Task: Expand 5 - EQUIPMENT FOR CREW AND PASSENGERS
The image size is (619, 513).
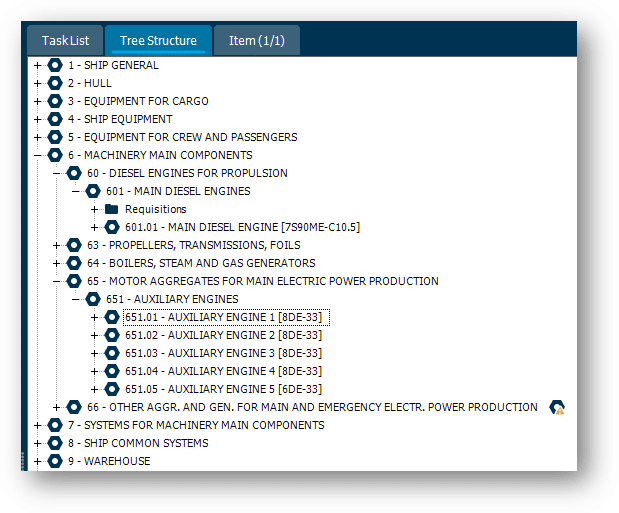Action: click(38, 137)
